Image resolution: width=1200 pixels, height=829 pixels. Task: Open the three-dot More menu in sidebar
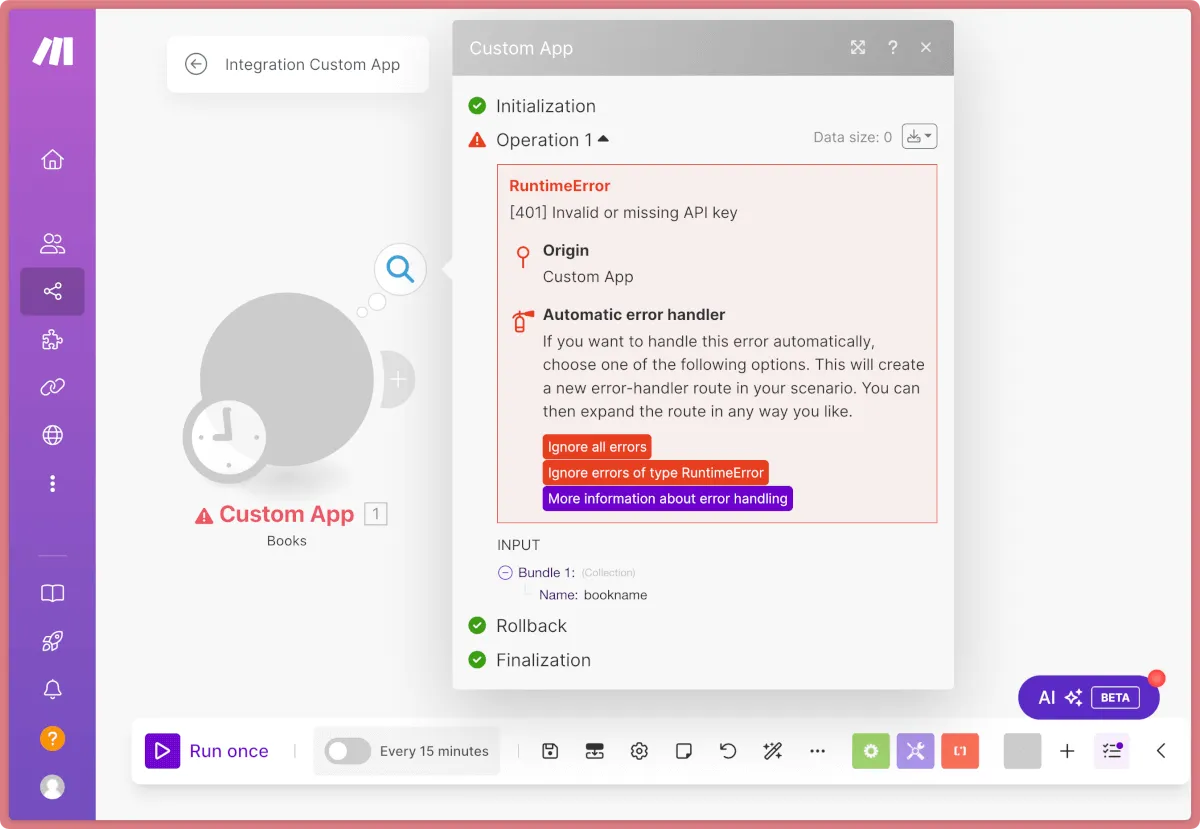point(53,484)
